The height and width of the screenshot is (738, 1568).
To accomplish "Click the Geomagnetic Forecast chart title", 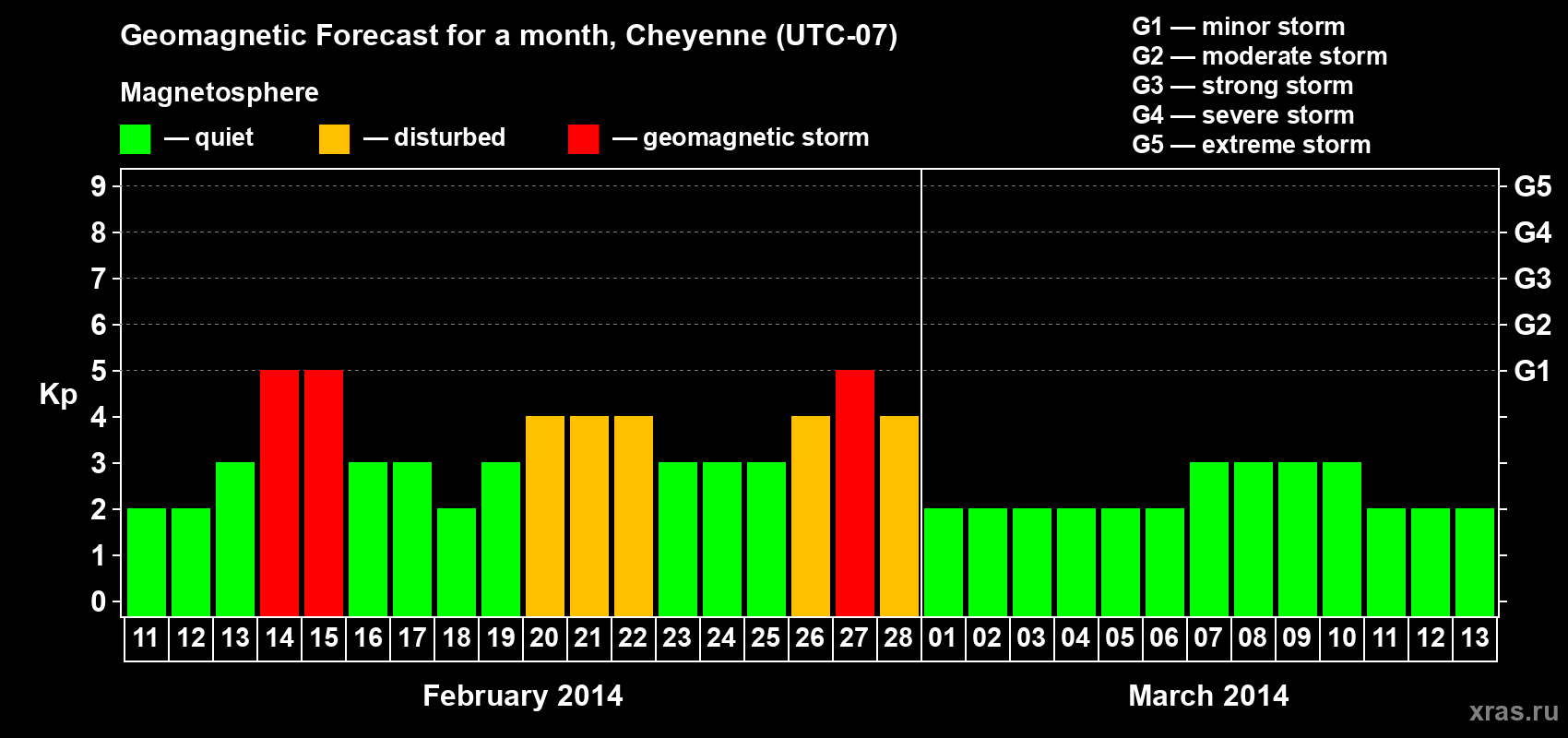I will point(509,36).
